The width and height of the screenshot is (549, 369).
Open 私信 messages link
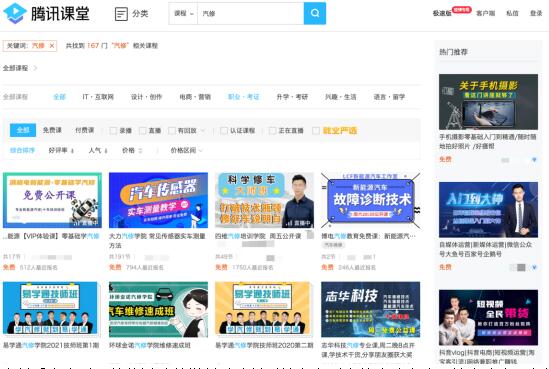512,13
